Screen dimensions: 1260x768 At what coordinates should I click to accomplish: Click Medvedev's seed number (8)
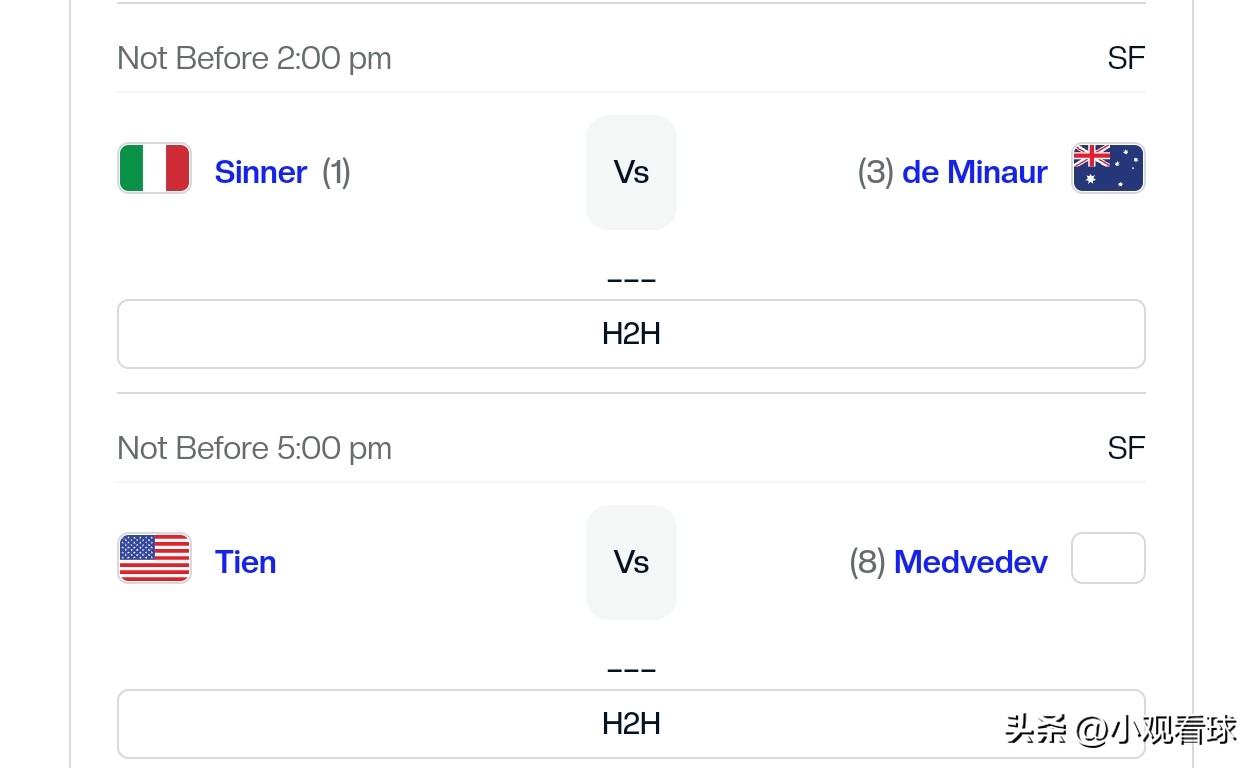coord(867,562)
